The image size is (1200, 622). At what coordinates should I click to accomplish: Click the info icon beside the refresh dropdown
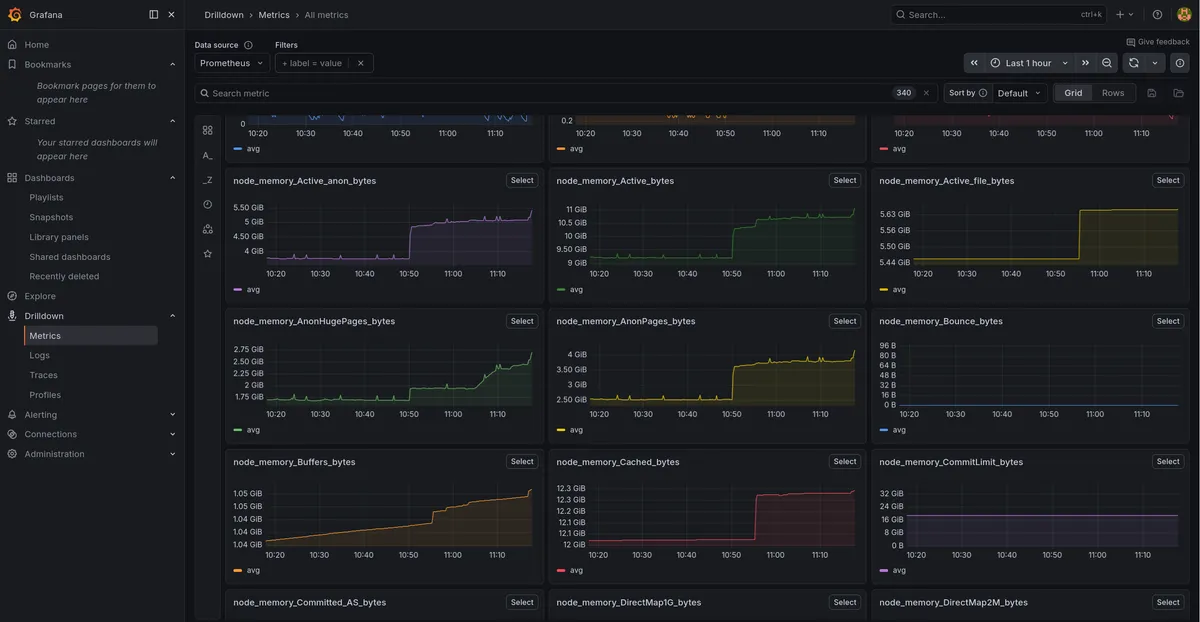pyautogui.click(x=1180, y=63)
